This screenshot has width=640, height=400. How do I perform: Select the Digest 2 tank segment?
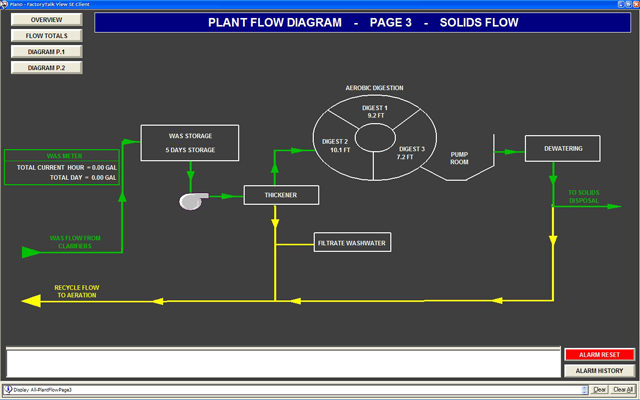pyautogui.click(x=336, y=146)
